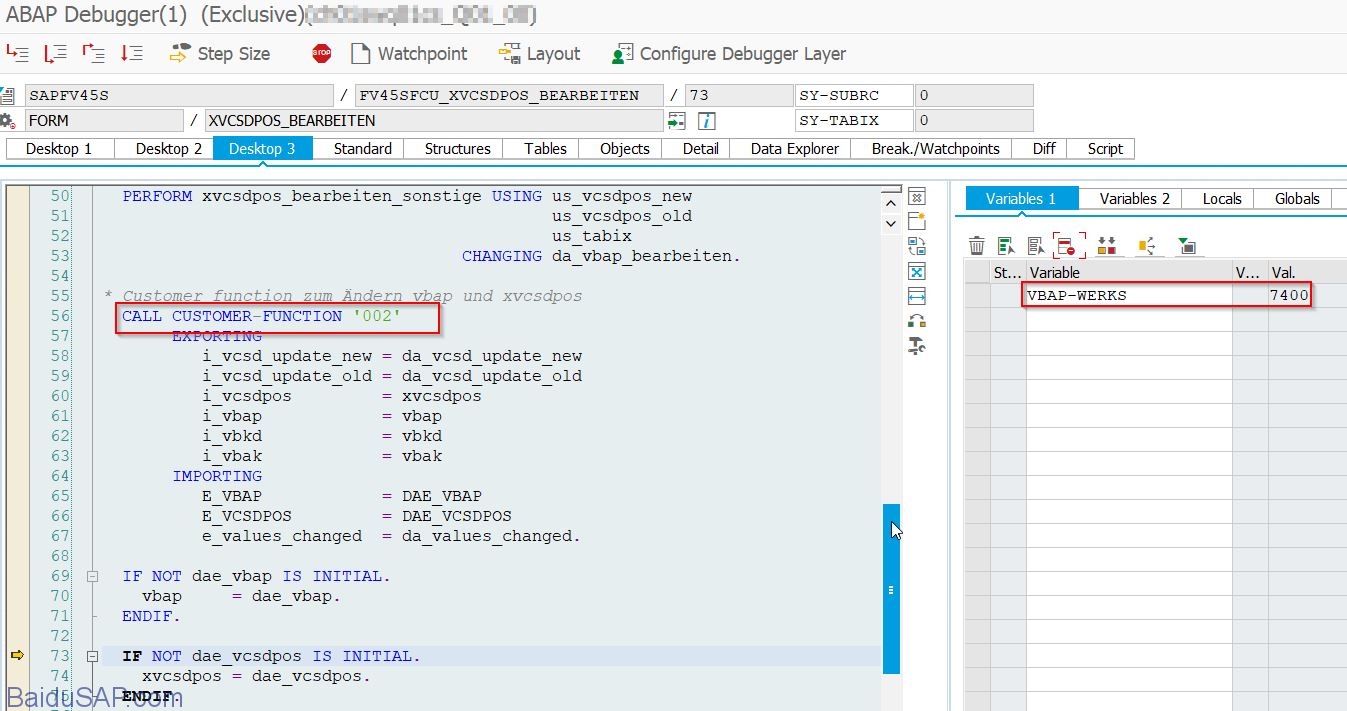
Task: Click the red Stop breakpoint icon
Action: [x=321, y=54]
